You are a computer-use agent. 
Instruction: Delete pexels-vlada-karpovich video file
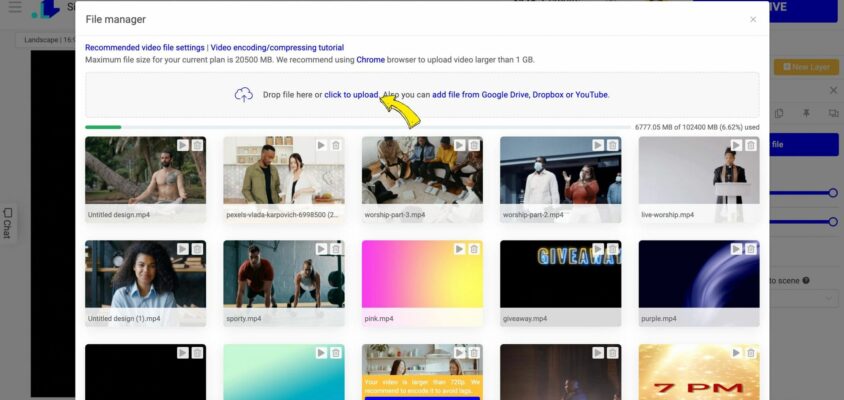336,145
